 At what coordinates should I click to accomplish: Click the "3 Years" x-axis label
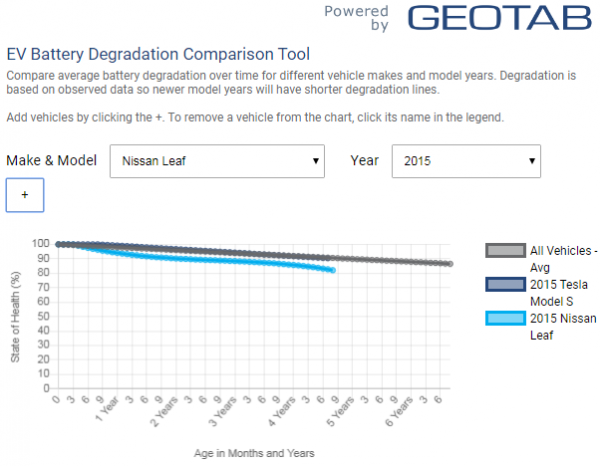pos(223,412)
